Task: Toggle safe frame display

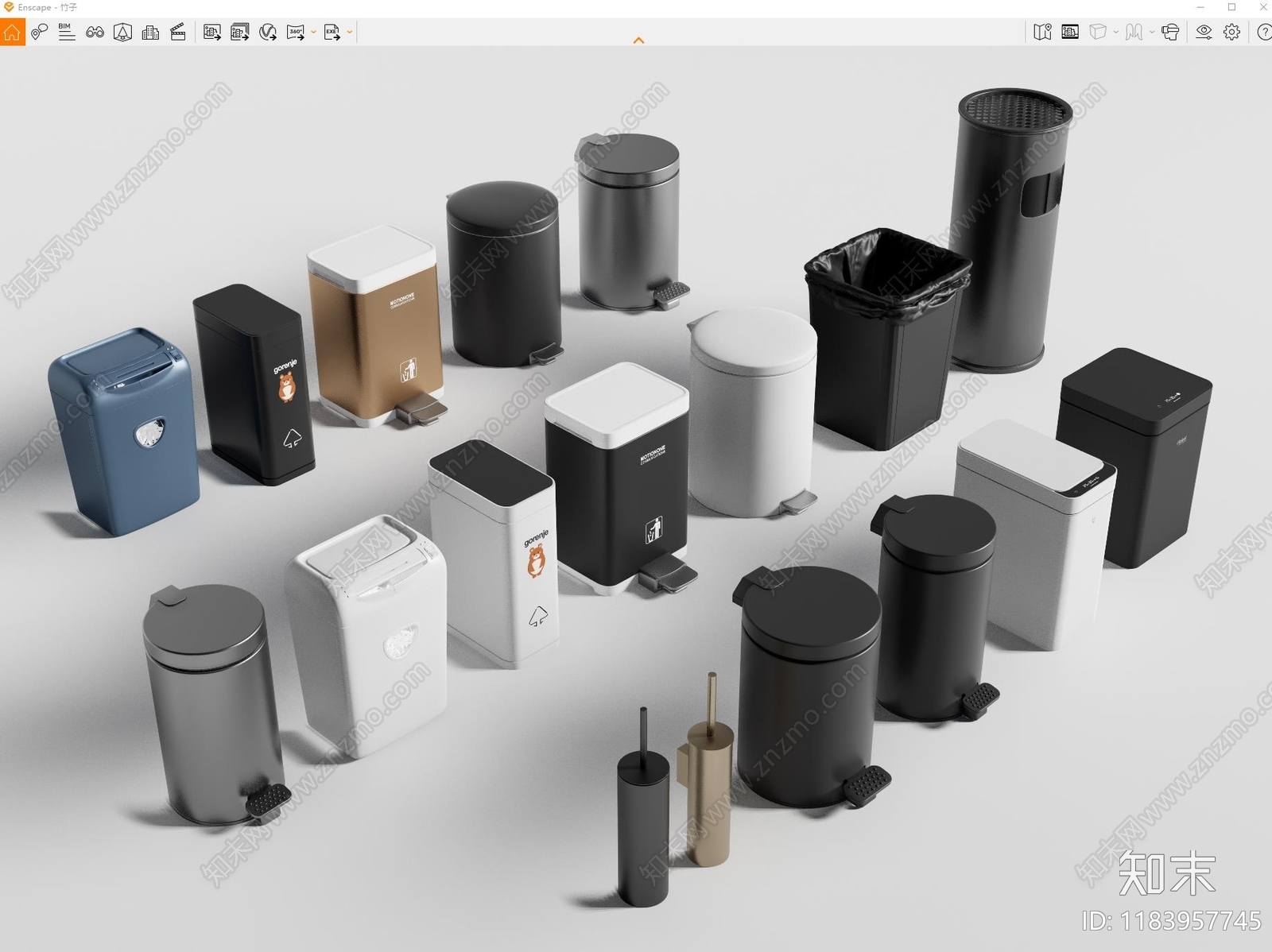Action: point(1070,32)
